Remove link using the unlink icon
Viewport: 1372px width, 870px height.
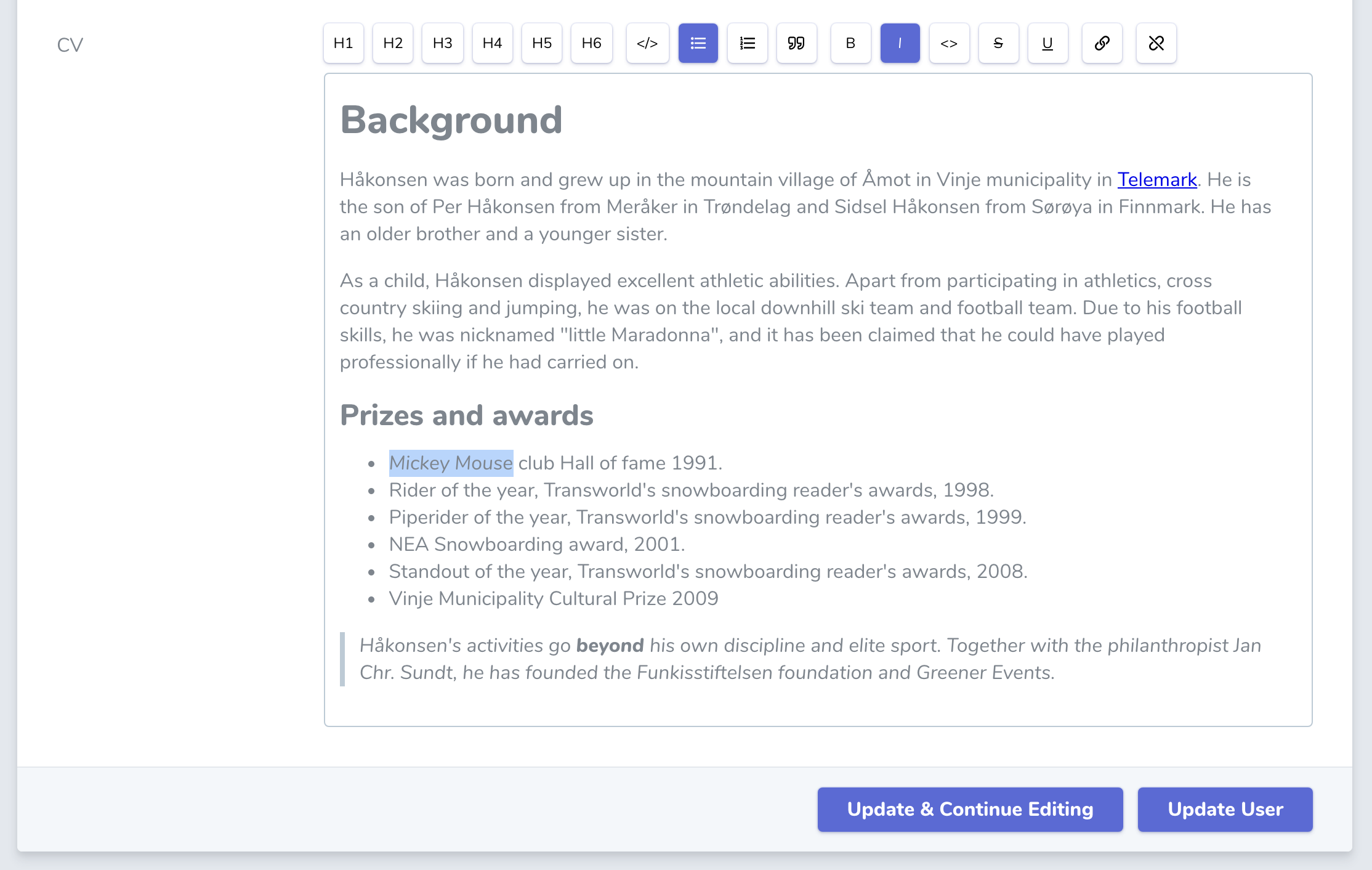pyautogui.click(x=1156, y=43)
